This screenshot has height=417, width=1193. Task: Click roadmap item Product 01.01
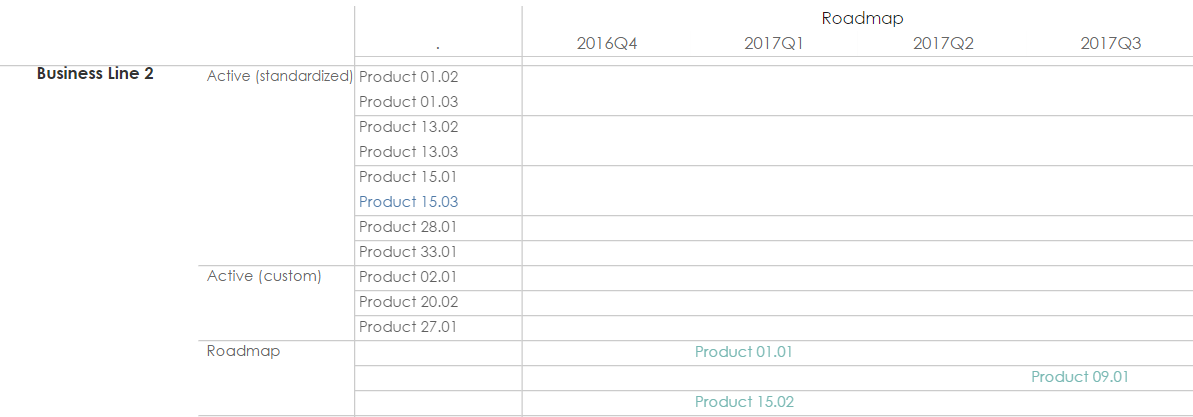point(744,352)
